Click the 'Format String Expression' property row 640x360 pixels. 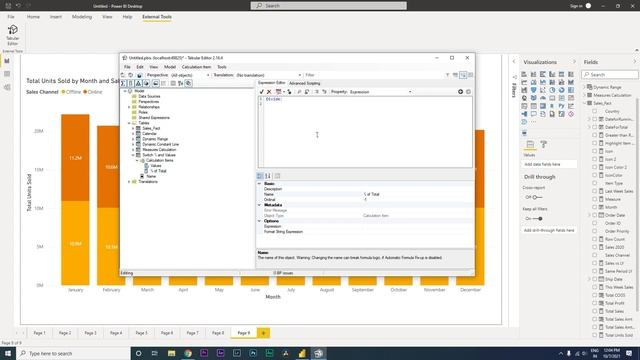pos(365,231)
